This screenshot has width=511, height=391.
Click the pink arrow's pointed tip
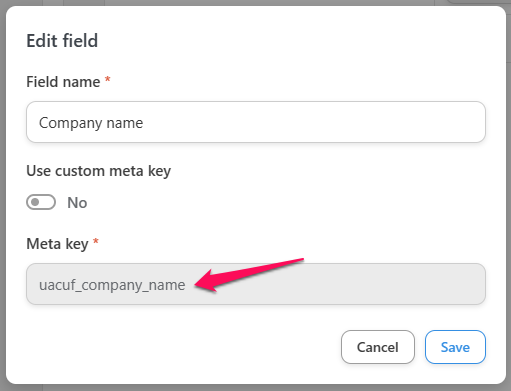coord(197,285)
